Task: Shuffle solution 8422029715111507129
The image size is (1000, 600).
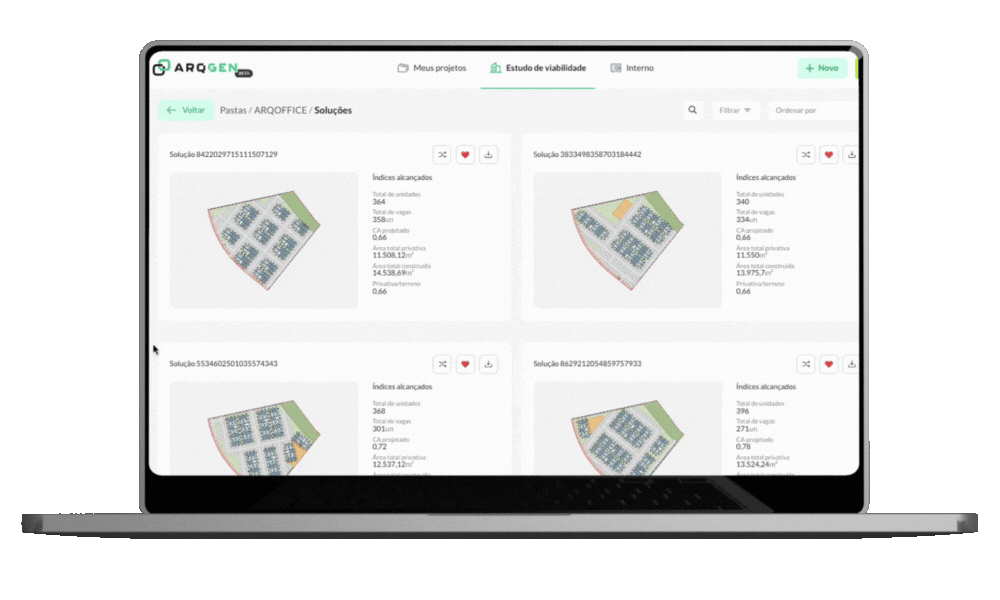Action: pos(442,155)
